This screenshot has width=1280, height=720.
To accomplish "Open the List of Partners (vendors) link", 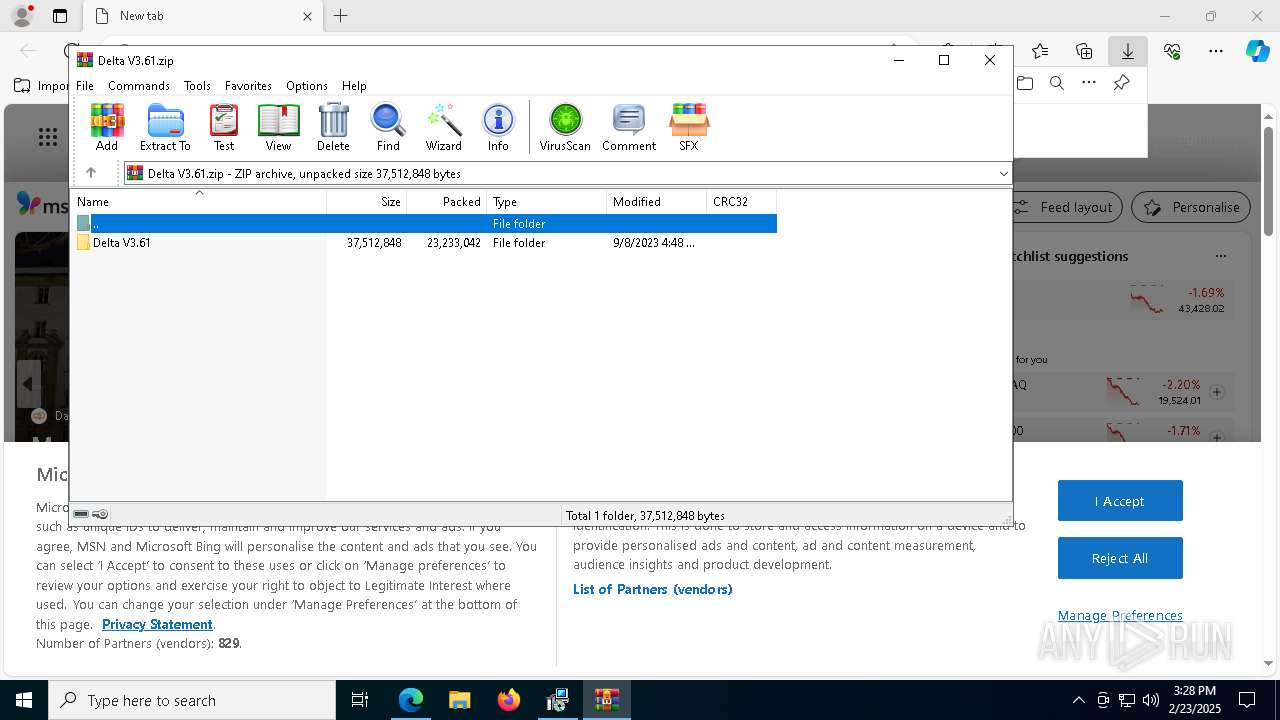I will point(653,589).
